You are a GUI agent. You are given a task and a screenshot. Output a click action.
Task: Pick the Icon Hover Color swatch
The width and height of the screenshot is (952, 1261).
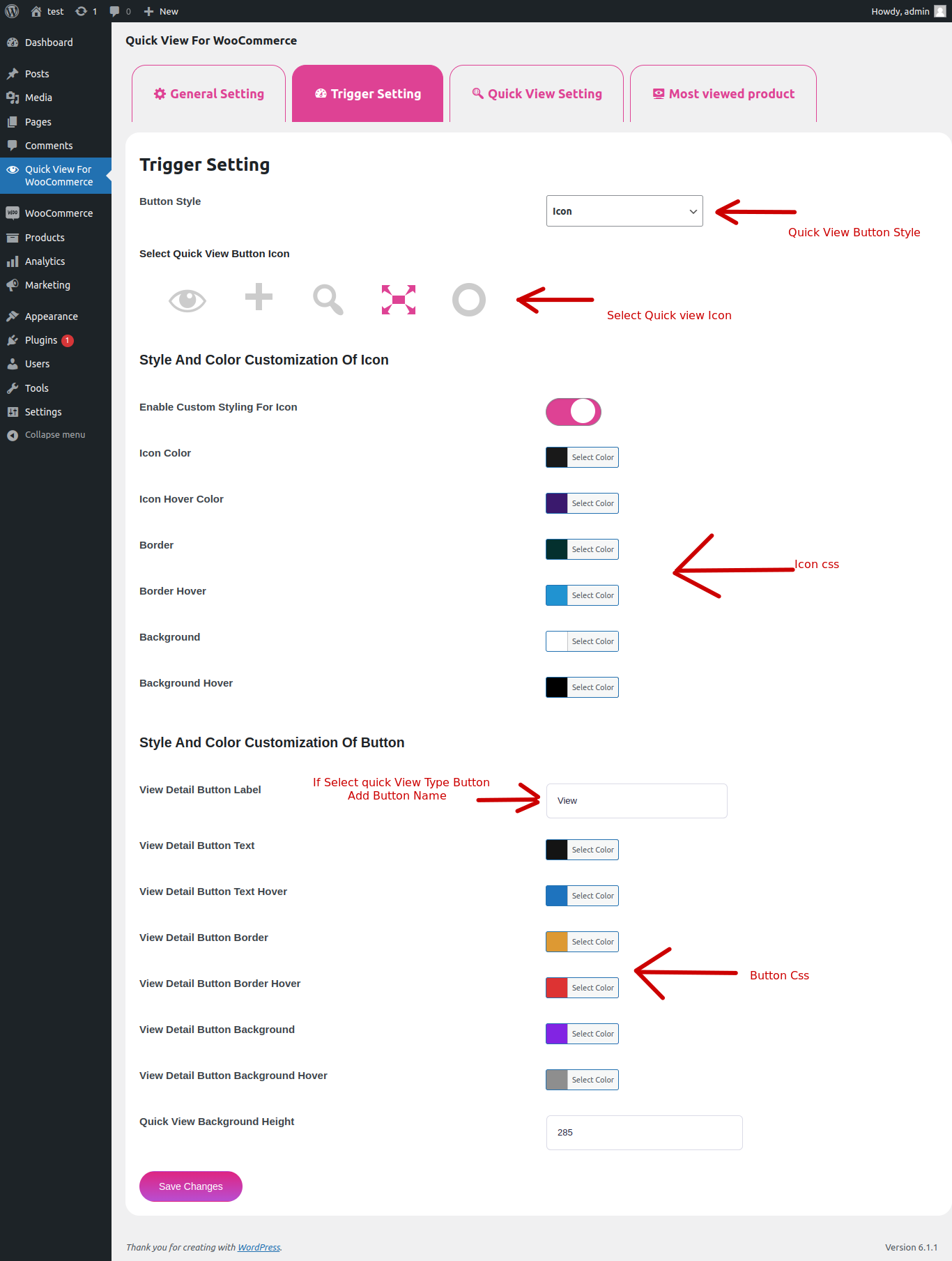[557, 503]
